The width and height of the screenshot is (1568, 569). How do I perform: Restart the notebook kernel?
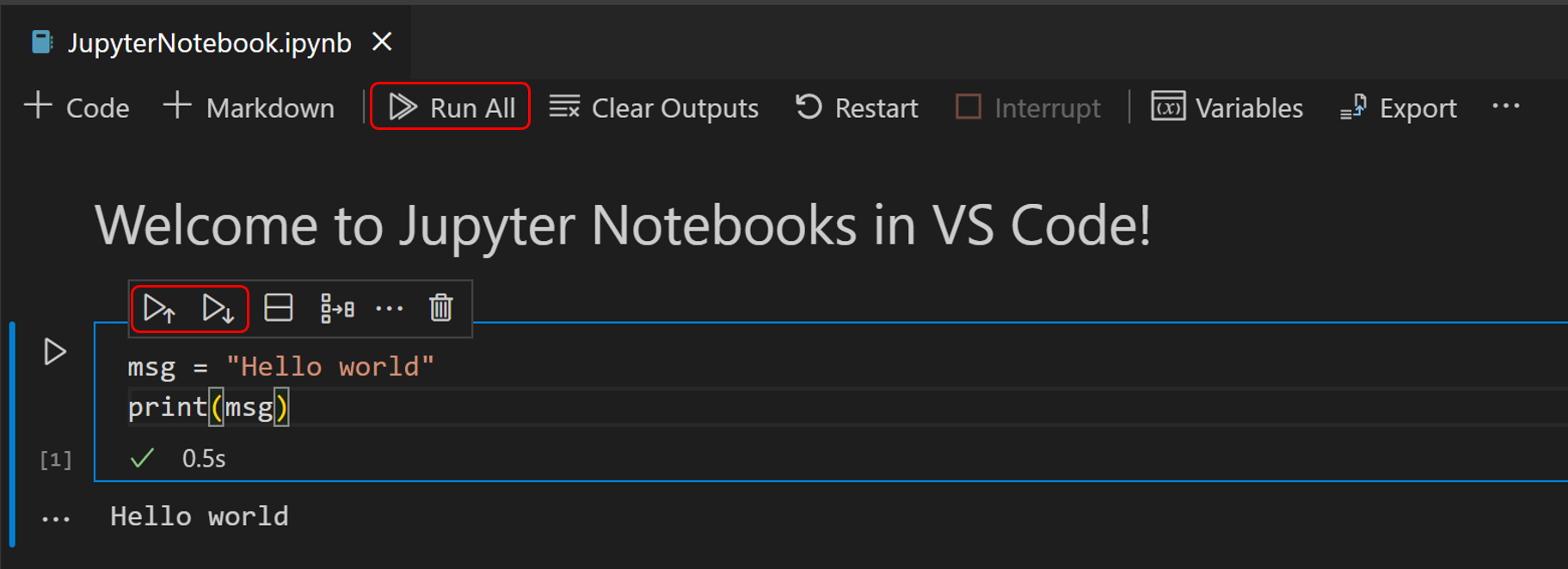pos(857,108)
